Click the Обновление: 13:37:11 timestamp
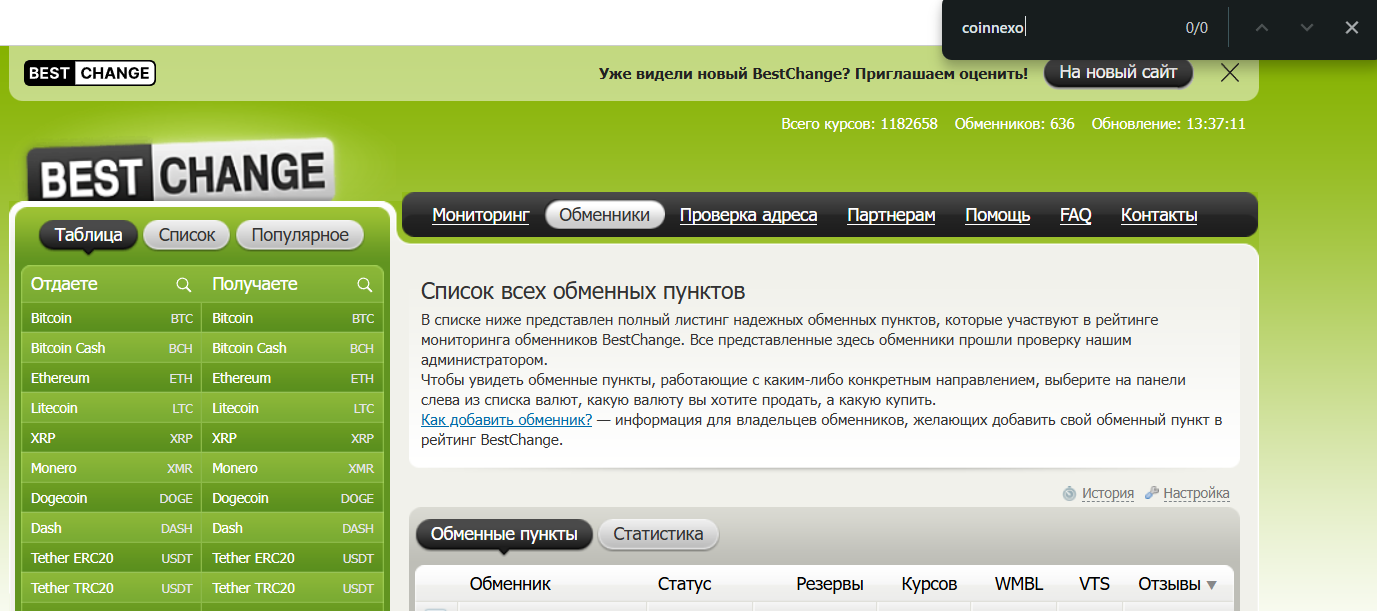 1168,124
